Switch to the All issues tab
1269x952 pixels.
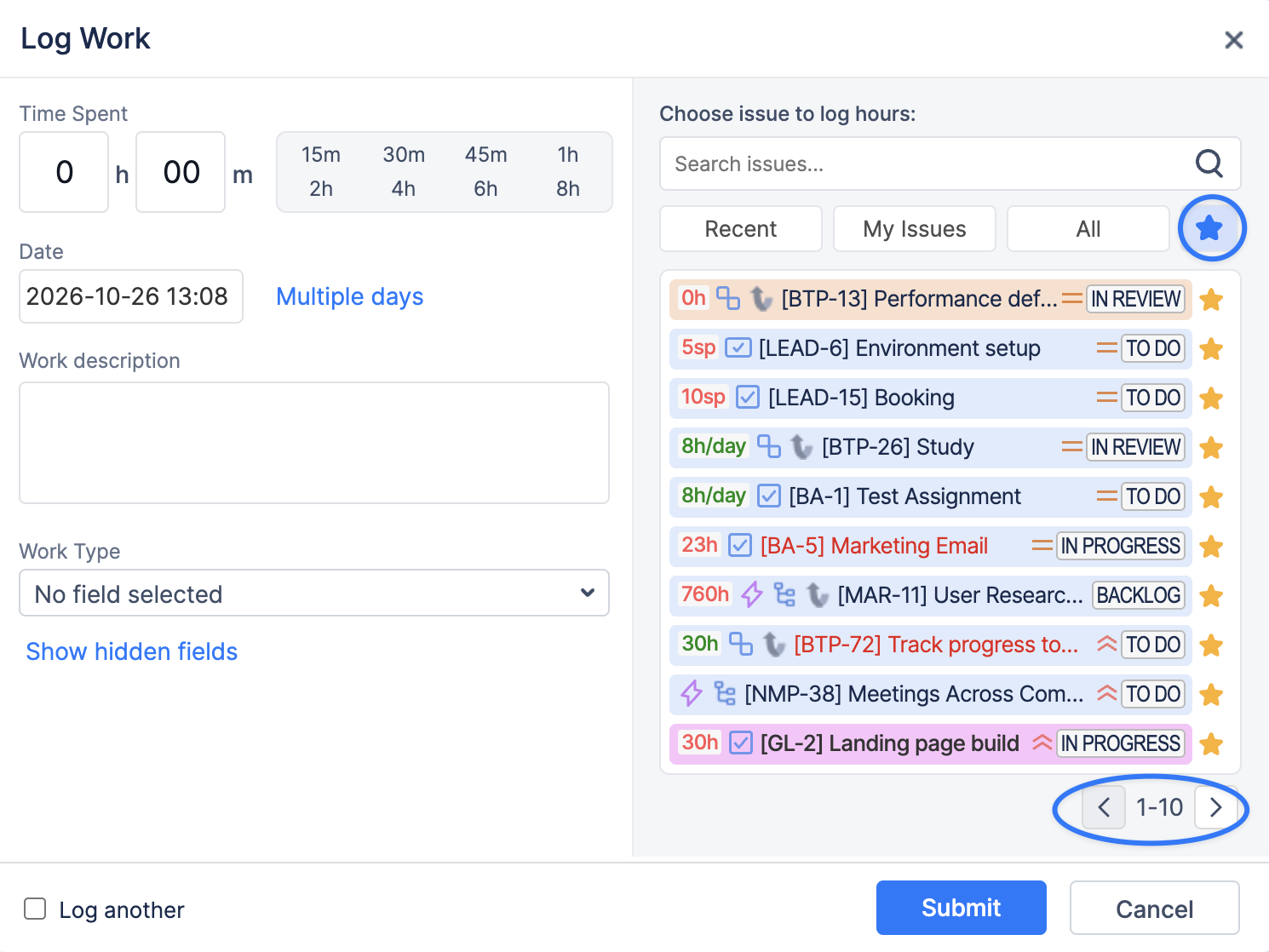[1088, 228]
